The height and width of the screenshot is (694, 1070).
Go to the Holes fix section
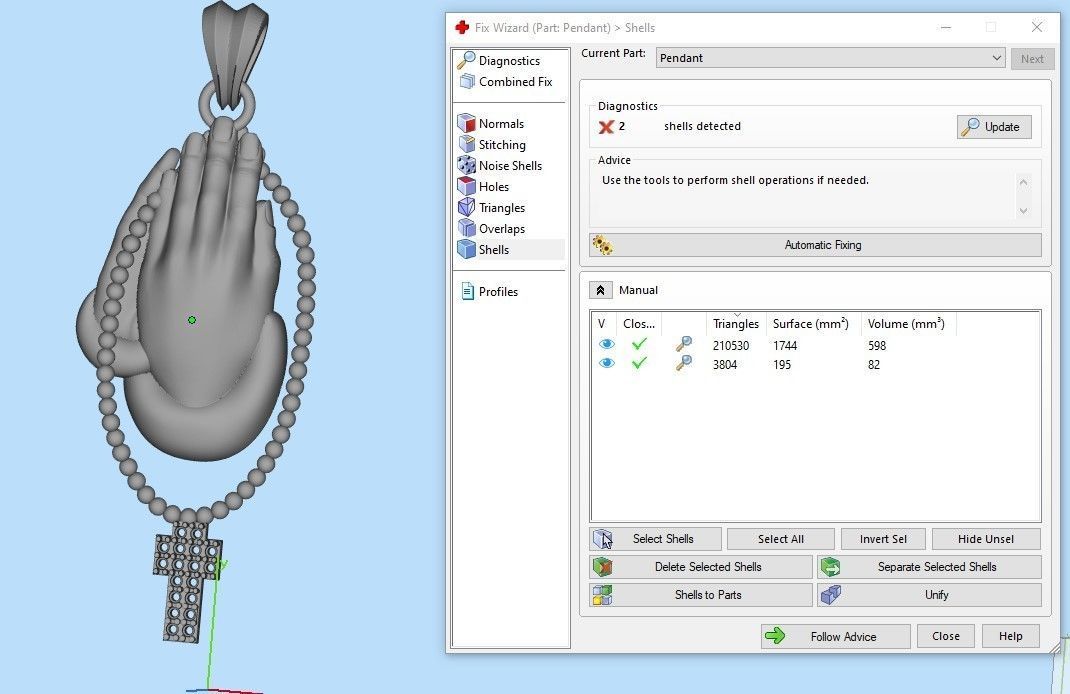click(x=493, y=187)
